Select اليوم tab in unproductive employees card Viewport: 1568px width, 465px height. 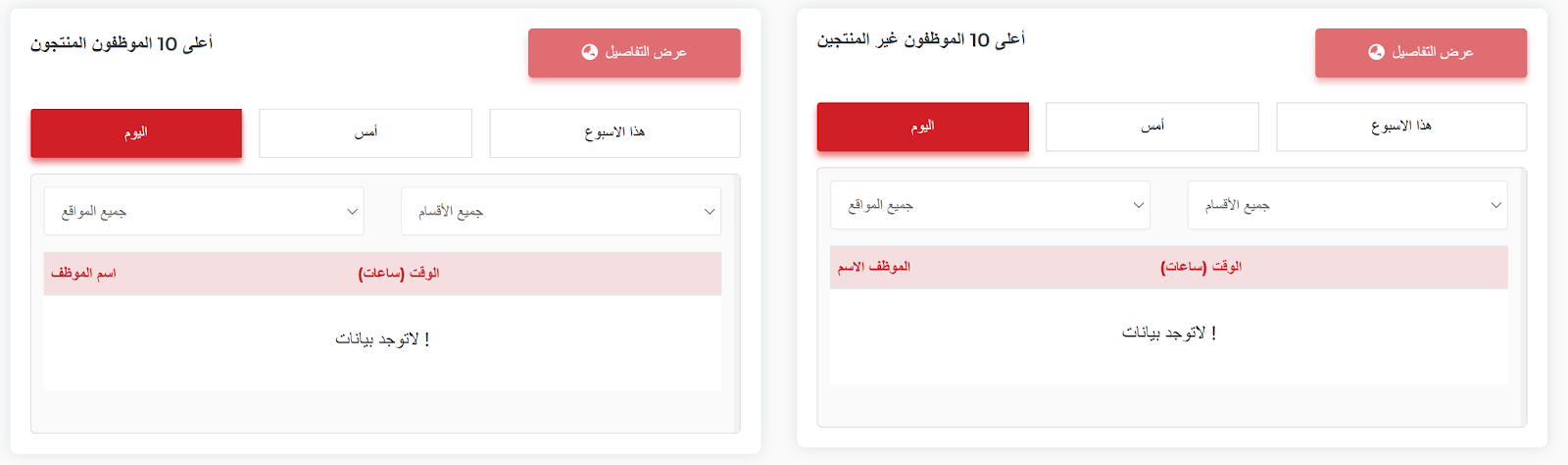click(923, 128)
